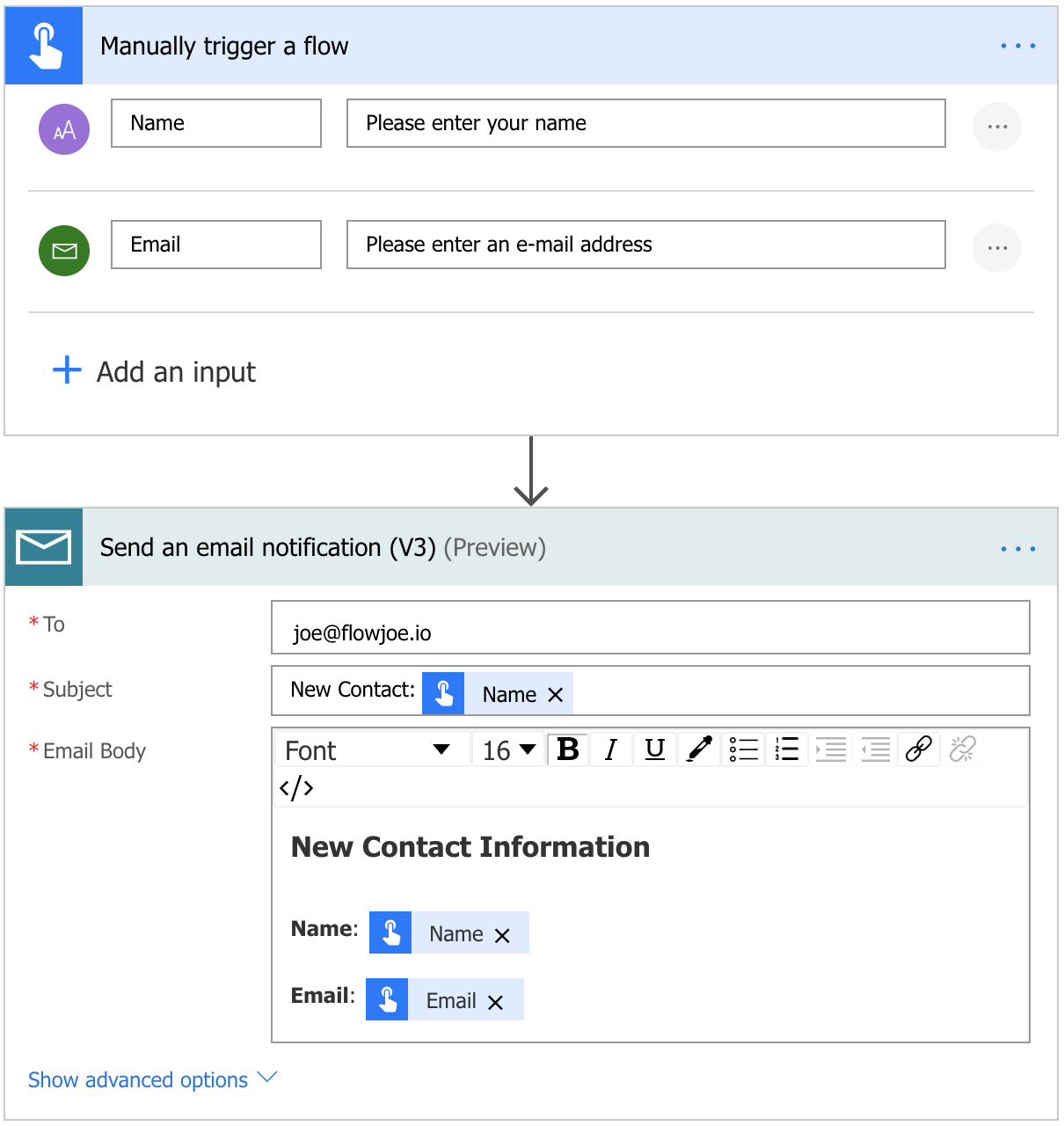1064x1126 pixels.
Task: Insert a numbered list
Action: point(788,749)
